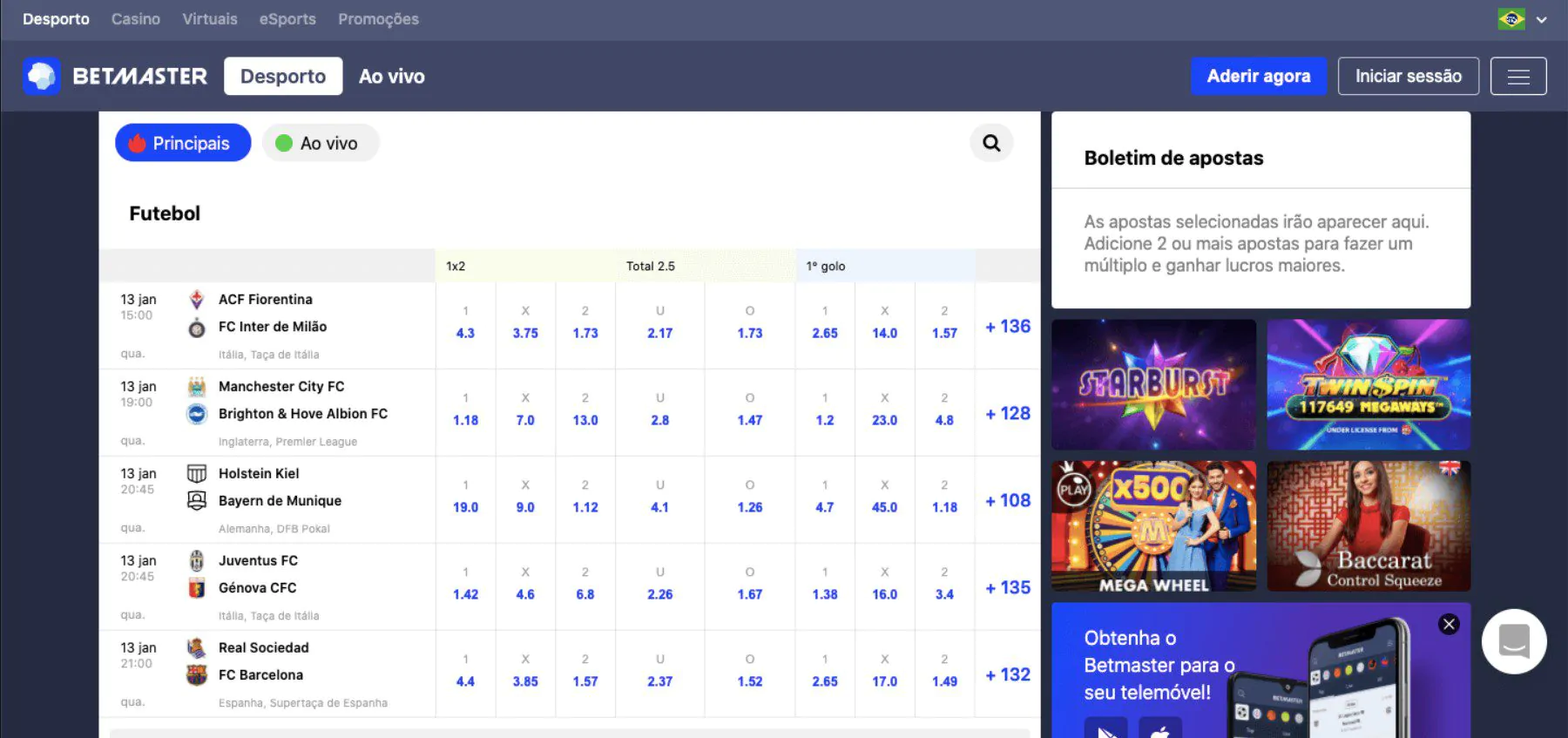Screen dimensions: 1568x738
Task: Click FC Barcelona team crest
Action: click(x=197, y=675)
